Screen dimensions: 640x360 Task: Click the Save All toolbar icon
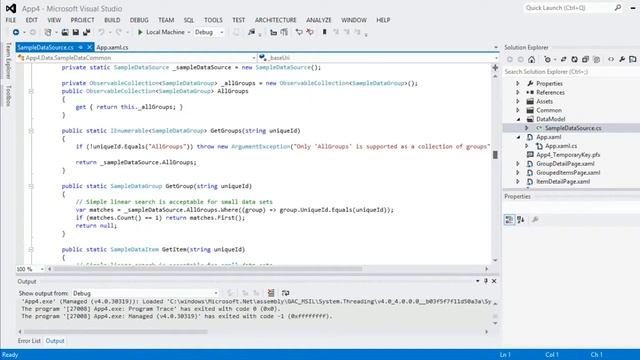click(x=87, y=32)
